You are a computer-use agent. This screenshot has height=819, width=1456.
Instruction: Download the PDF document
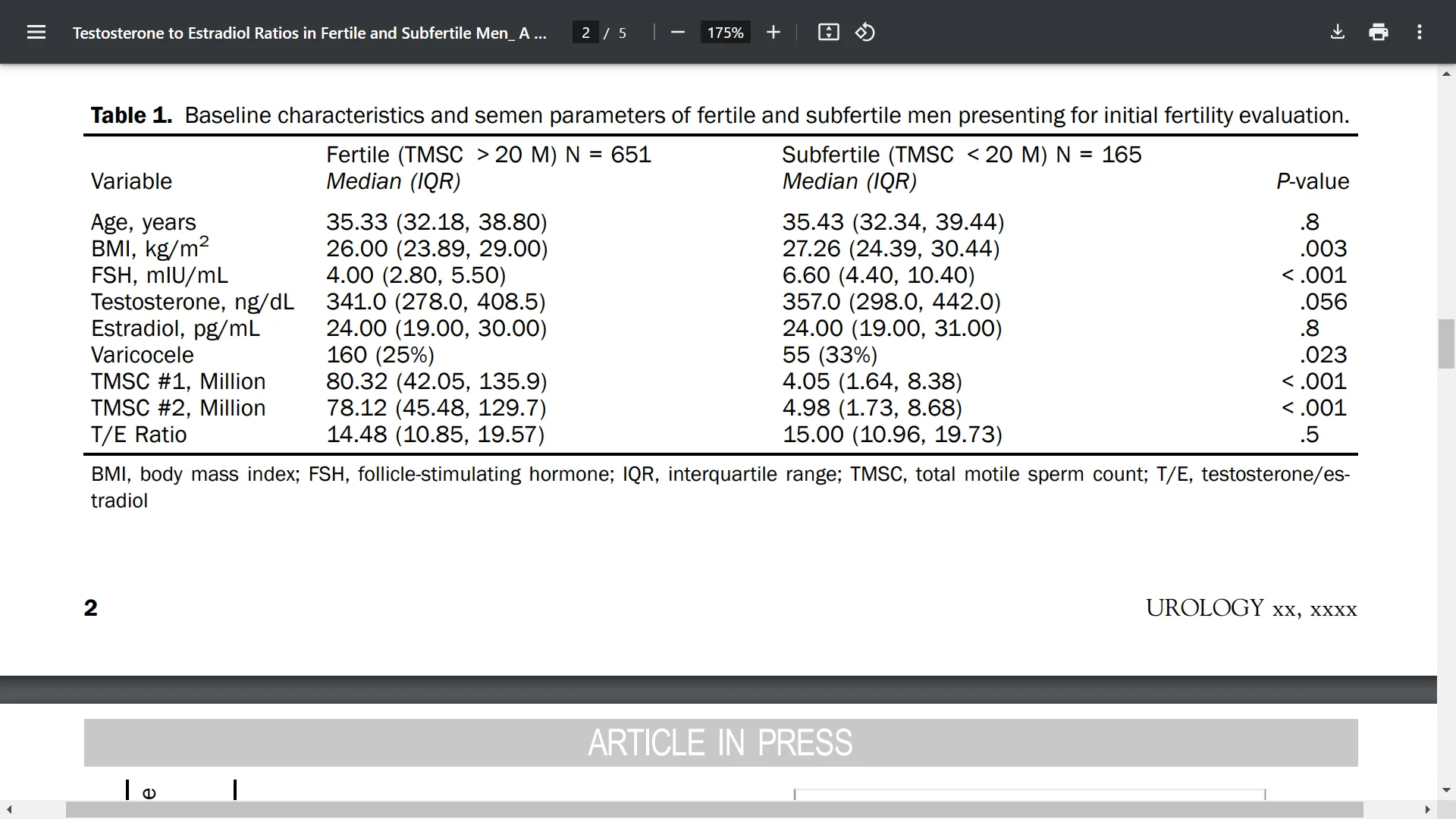click(1337, 32)
